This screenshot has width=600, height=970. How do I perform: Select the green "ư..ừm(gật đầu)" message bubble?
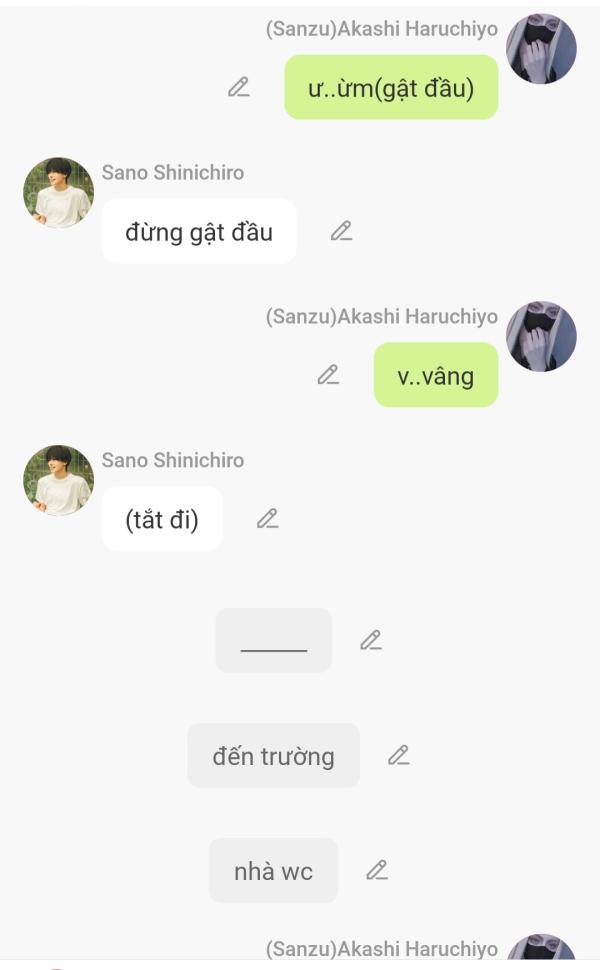[x=391, y=87]
